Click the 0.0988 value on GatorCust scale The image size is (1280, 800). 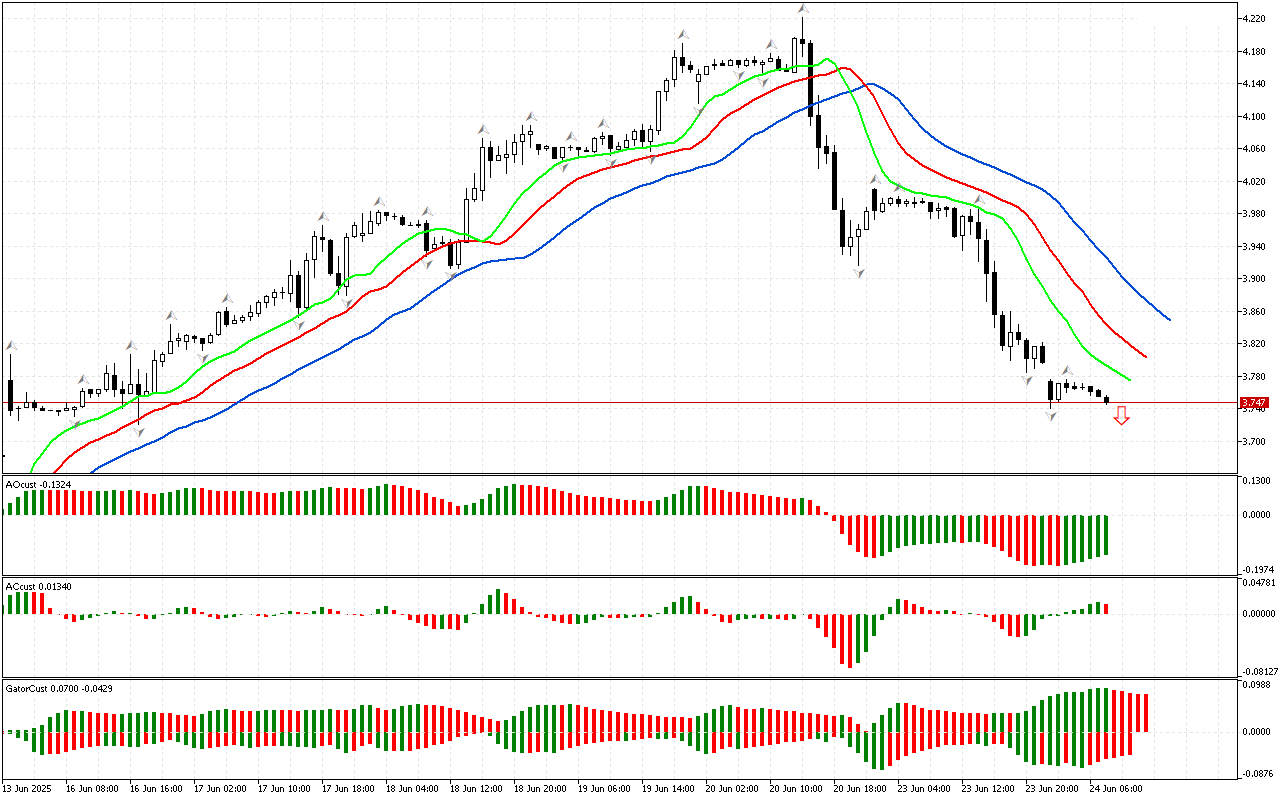pos(1254,685)
